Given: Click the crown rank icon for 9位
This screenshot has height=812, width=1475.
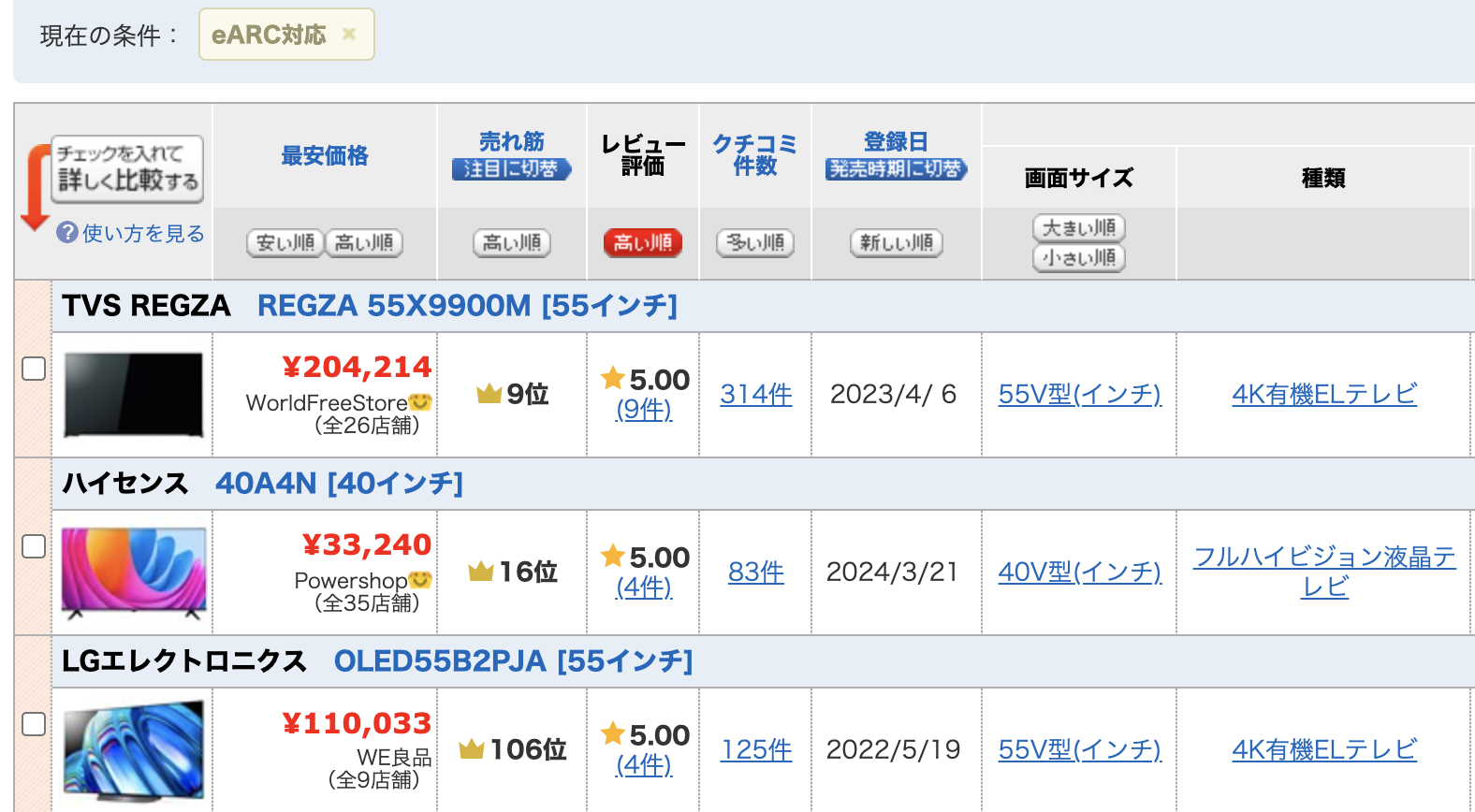Looking at the screenshot, I should pyautogui.click(x=489, y=394).
